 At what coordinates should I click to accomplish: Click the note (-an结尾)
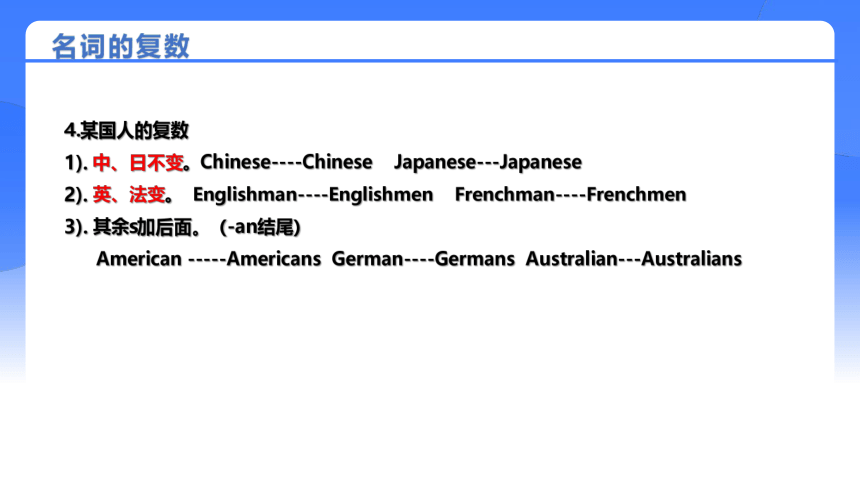(x=260, y=227)
